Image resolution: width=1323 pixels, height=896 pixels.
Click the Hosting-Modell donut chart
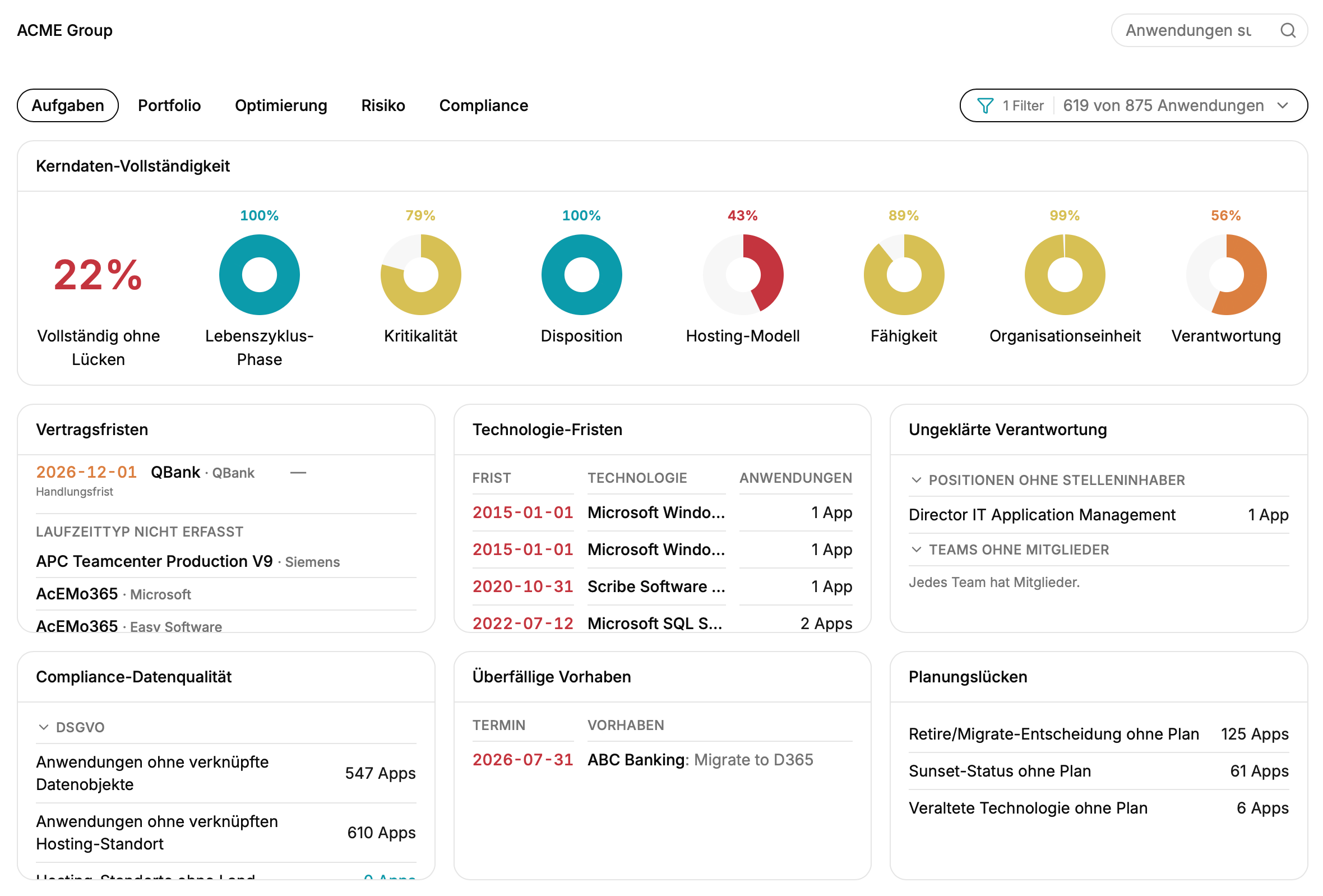click(743, 274)
